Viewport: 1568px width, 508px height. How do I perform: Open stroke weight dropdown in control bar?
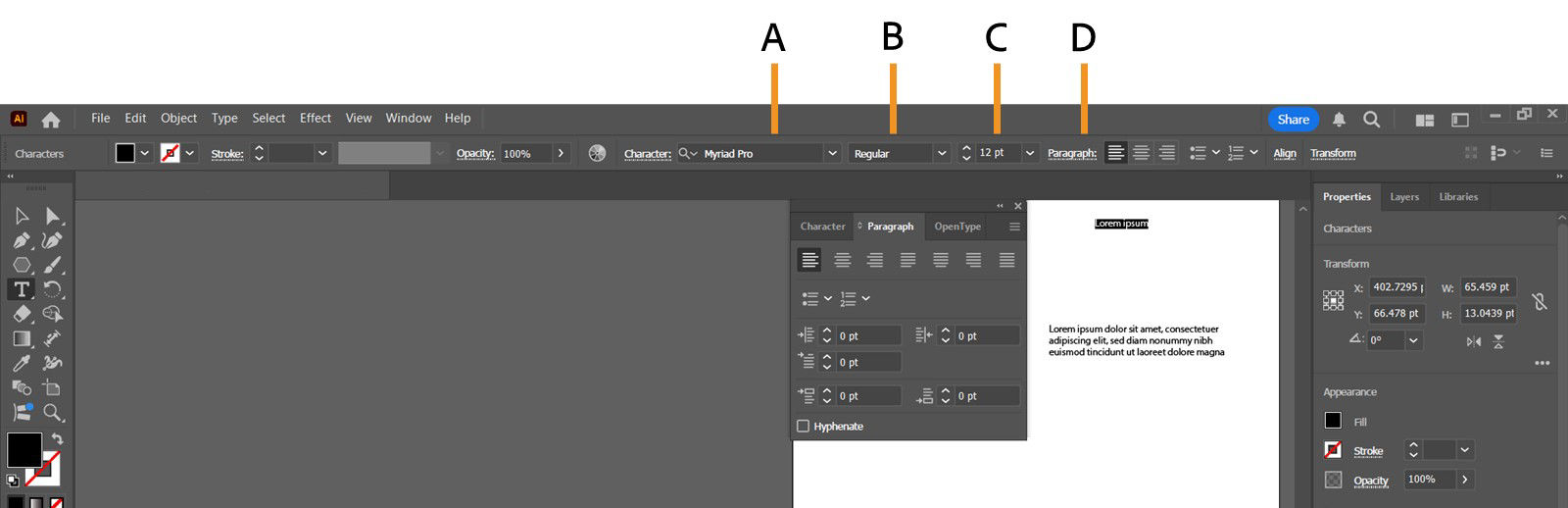(321, 154)
